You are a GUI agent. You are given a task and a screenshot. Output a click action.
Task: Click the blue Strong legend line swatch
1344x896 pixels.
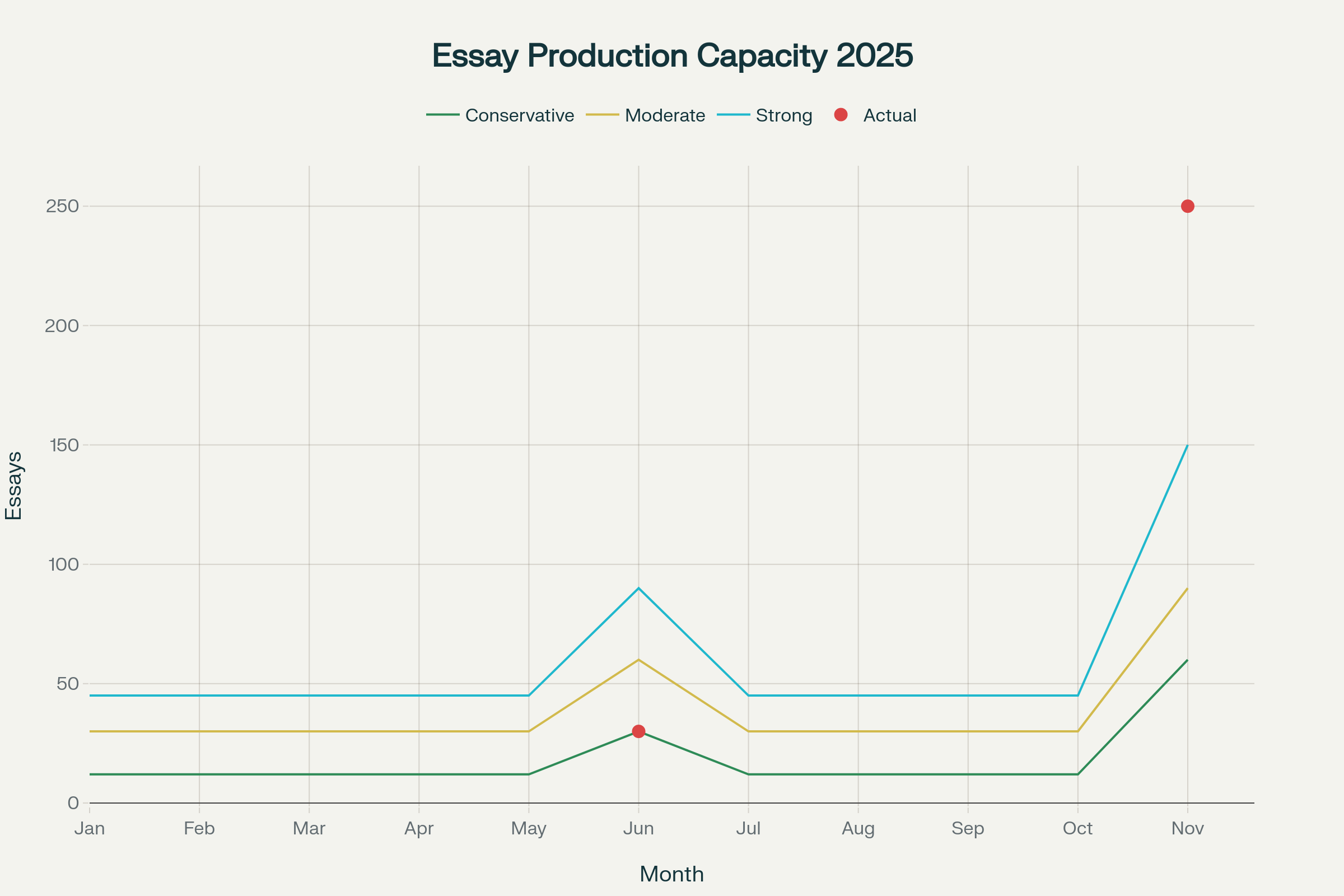point(733,115)
